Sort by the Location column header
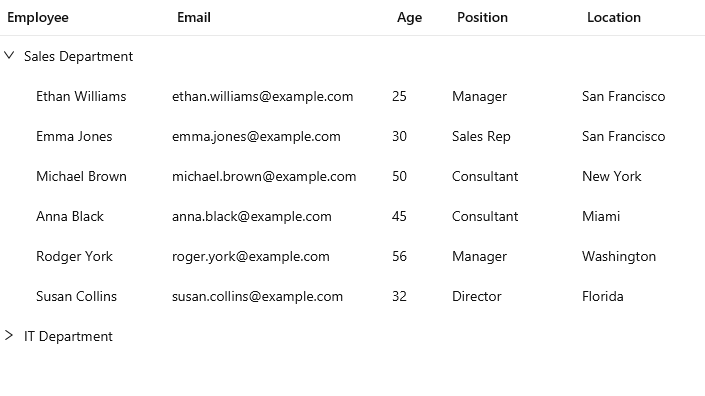Viewport: 705px width, 396px height. point(614,18)
